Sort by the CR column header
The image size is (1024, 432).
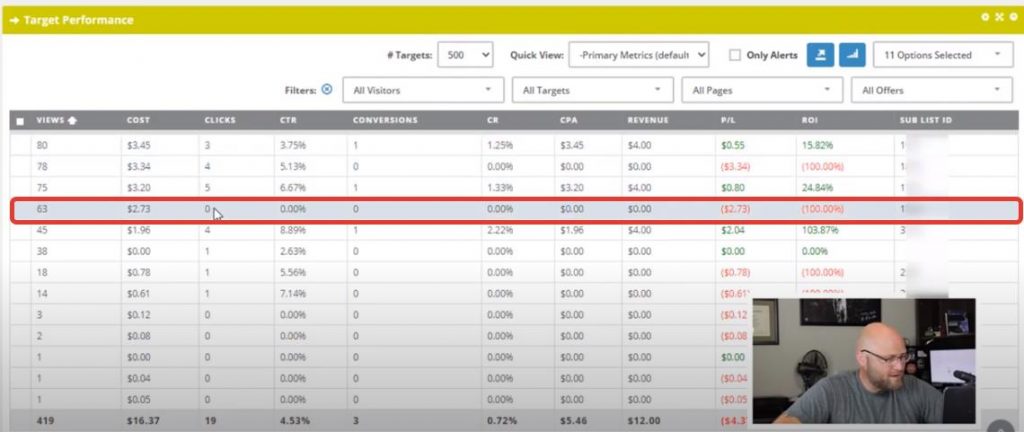click(x=493, y=121)
